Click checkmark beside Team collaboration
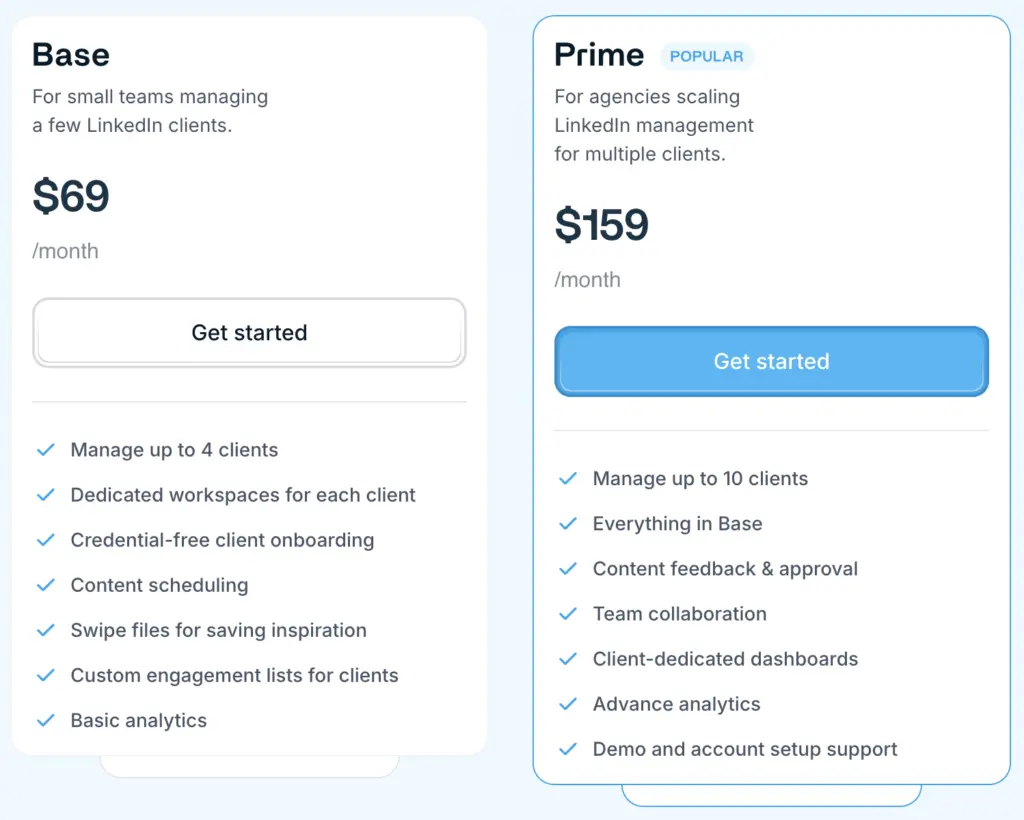The height and width of the screenshot is (820, 1024). (x=568, y=614)
